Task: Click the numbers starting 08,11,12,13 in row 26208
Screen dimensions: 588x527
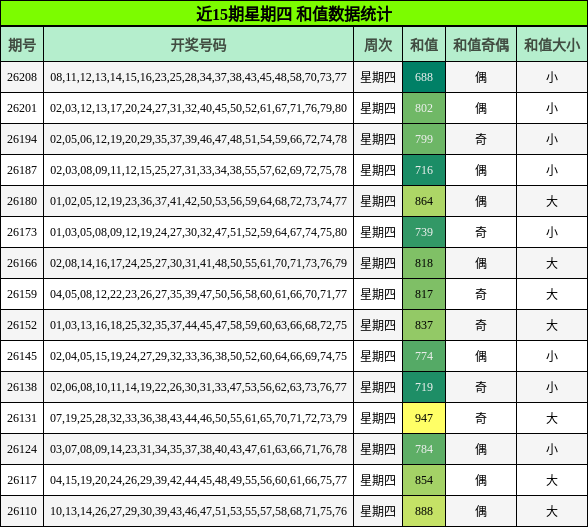Action: click(198, 77)
